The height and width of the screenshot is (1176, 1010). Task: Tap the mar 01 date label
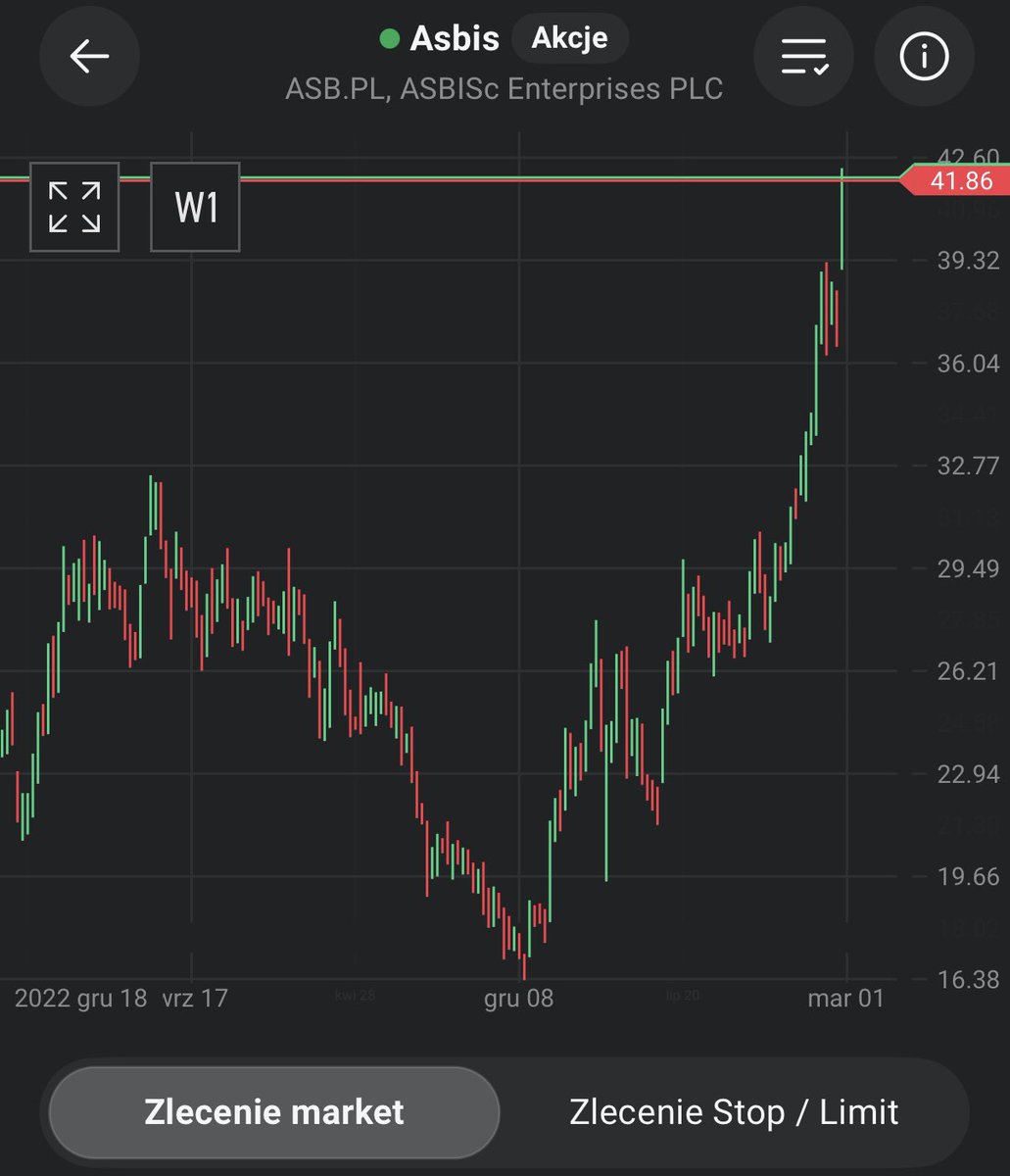[x=845, y=999]
